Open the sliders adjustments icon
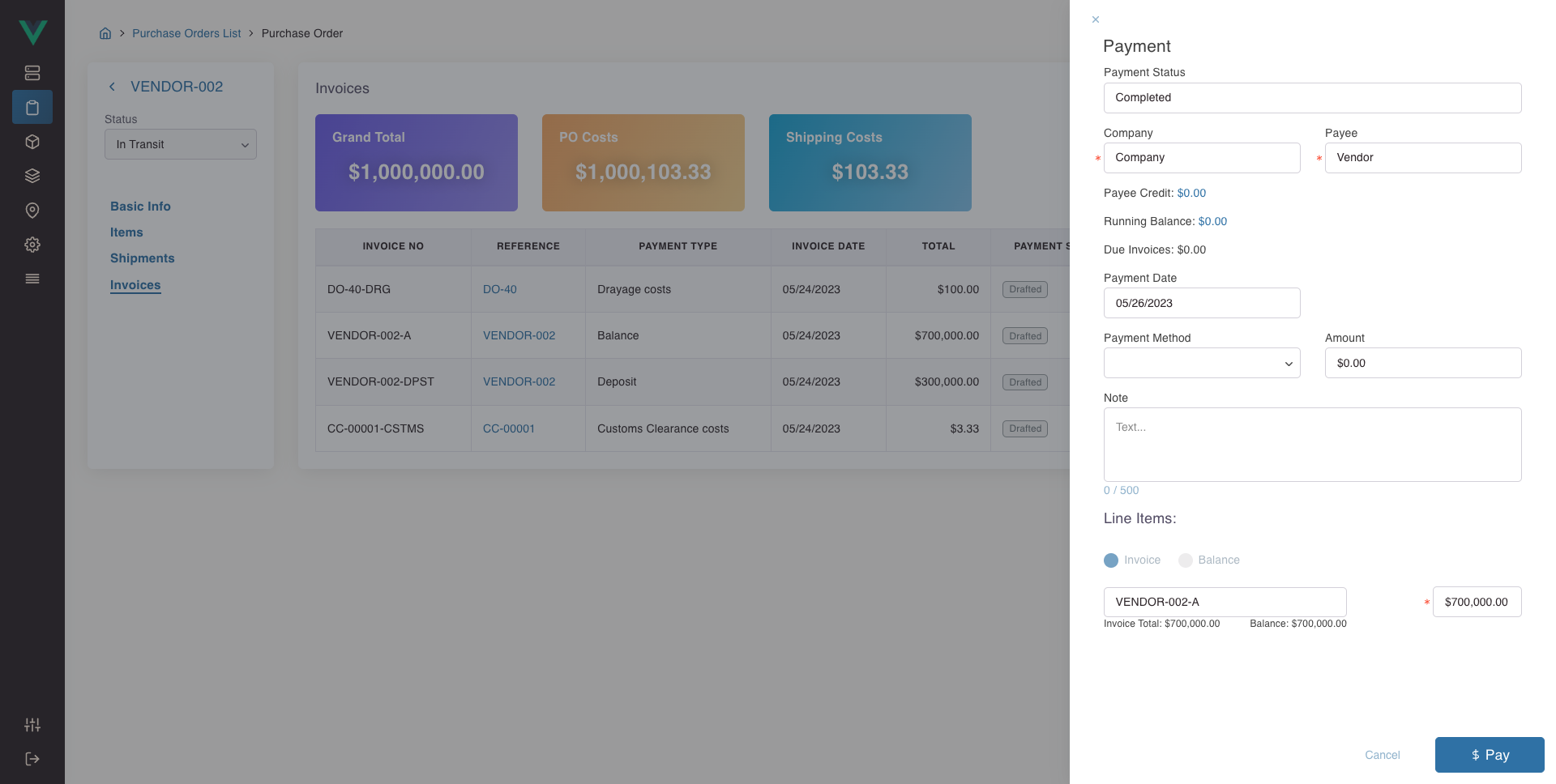This screenshot has width=1556, height=784. pos(32,725)
